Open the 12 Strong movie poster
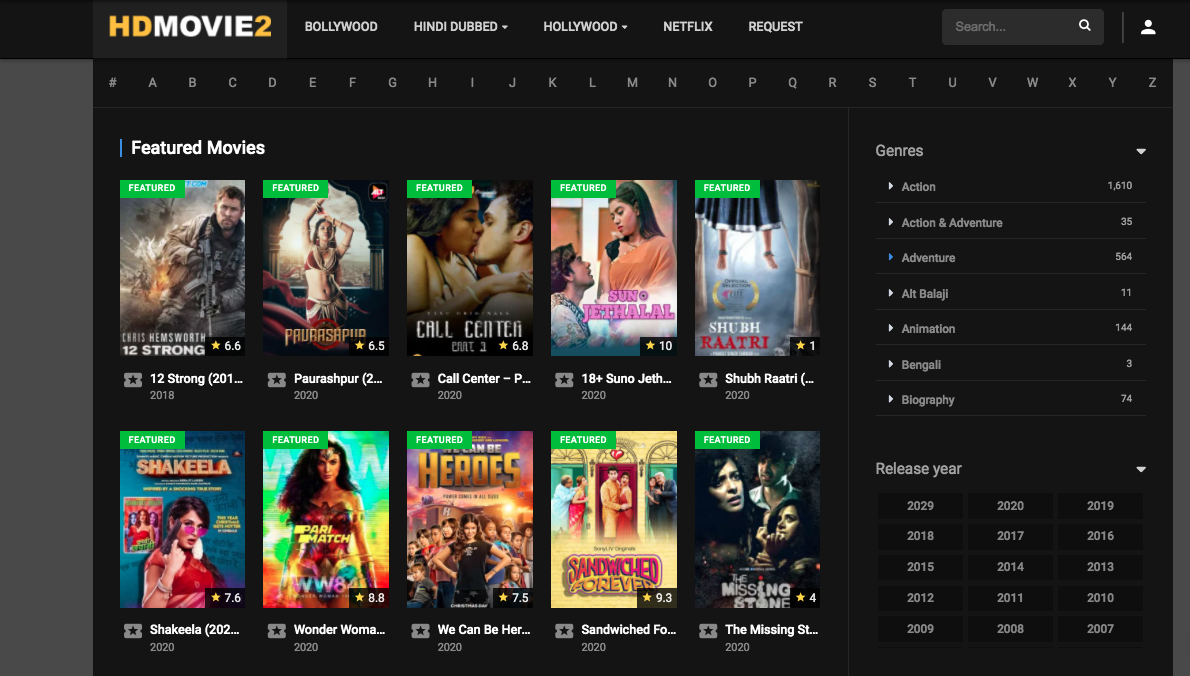 tap(182, 268)
